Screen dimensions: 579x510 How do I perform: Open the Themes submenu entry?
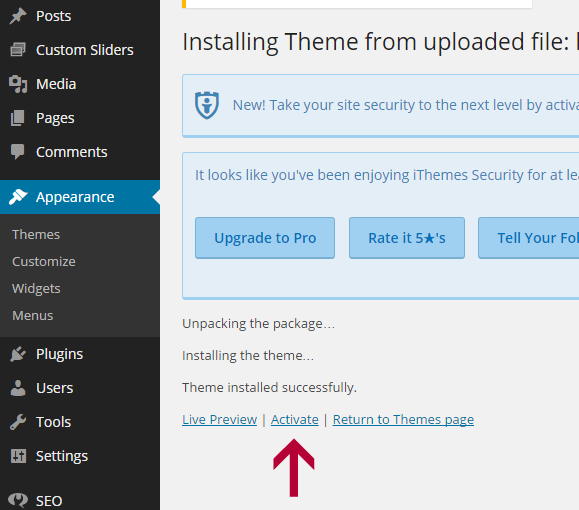[x=36, y=235]
